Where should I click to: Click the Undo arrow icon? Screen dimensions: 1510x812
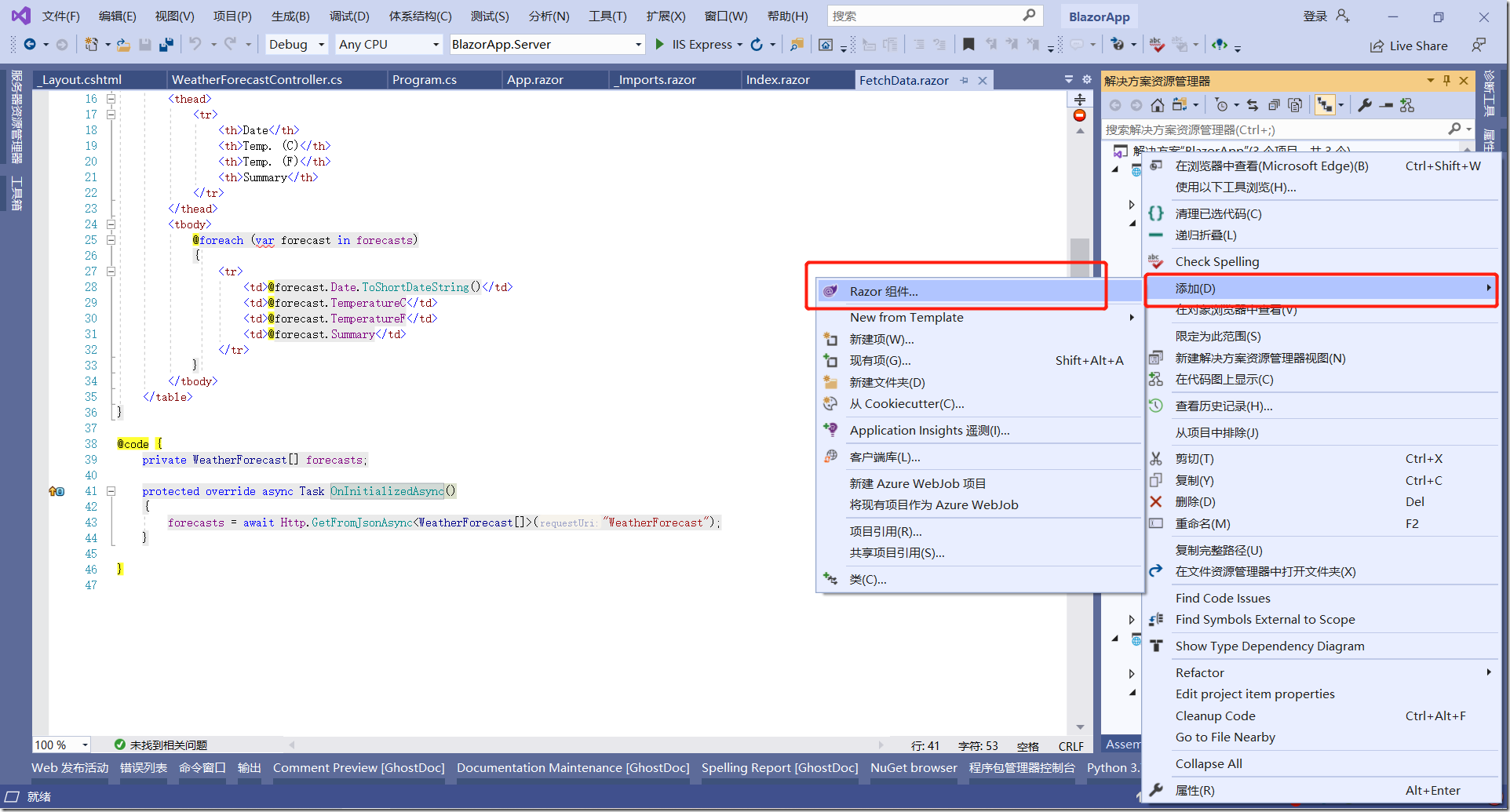[x=195, y=45]
